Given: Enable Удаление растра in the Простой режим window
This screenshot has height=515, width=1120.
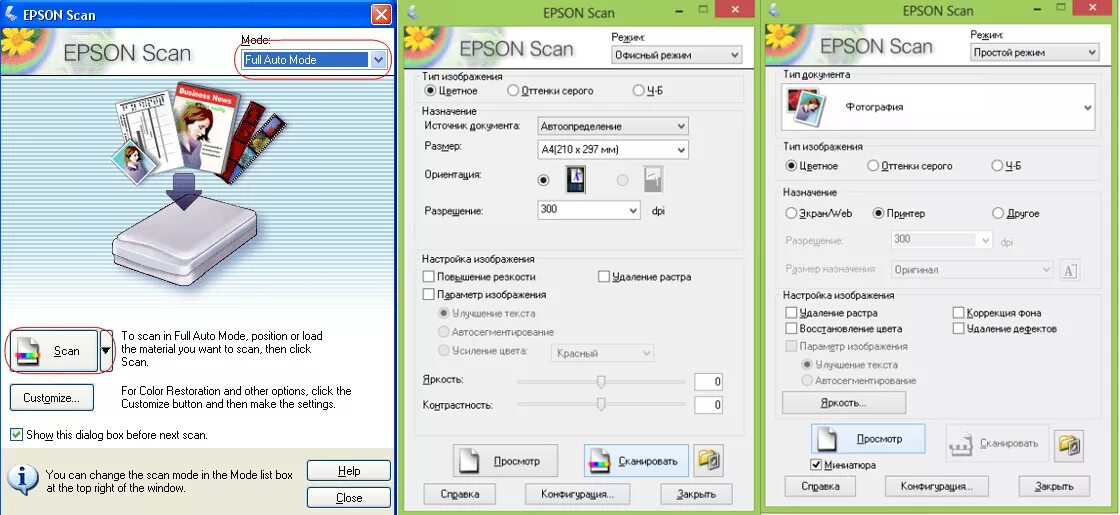Looking at the screenshot, I should (x=791, y=312).
